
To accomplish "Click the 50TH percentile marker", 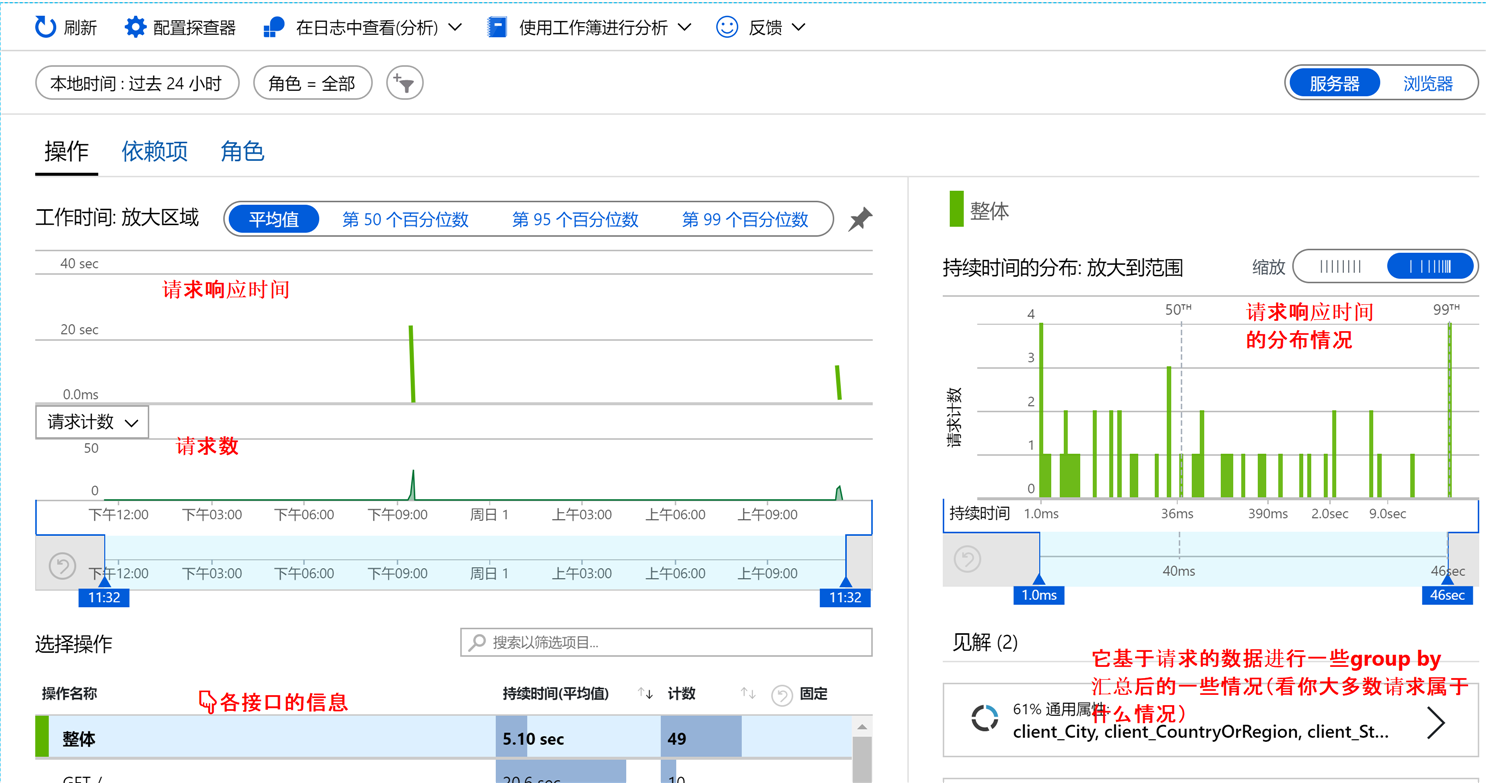I will pos(1179,309).
